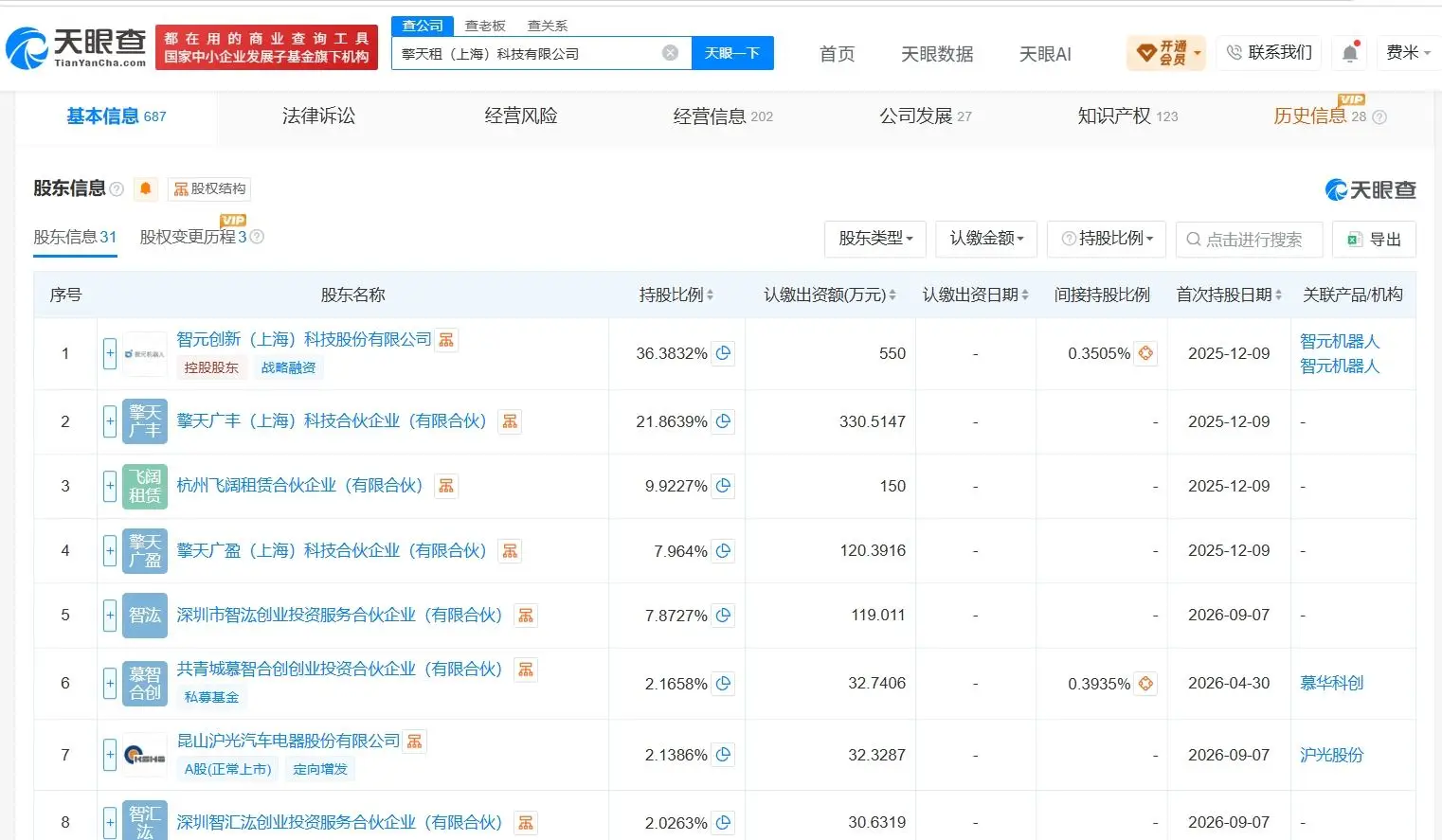Open the 费米 user account dropdown
Screen dimensions: 1442x840
pyautogui.click(x=1408, y=53)
